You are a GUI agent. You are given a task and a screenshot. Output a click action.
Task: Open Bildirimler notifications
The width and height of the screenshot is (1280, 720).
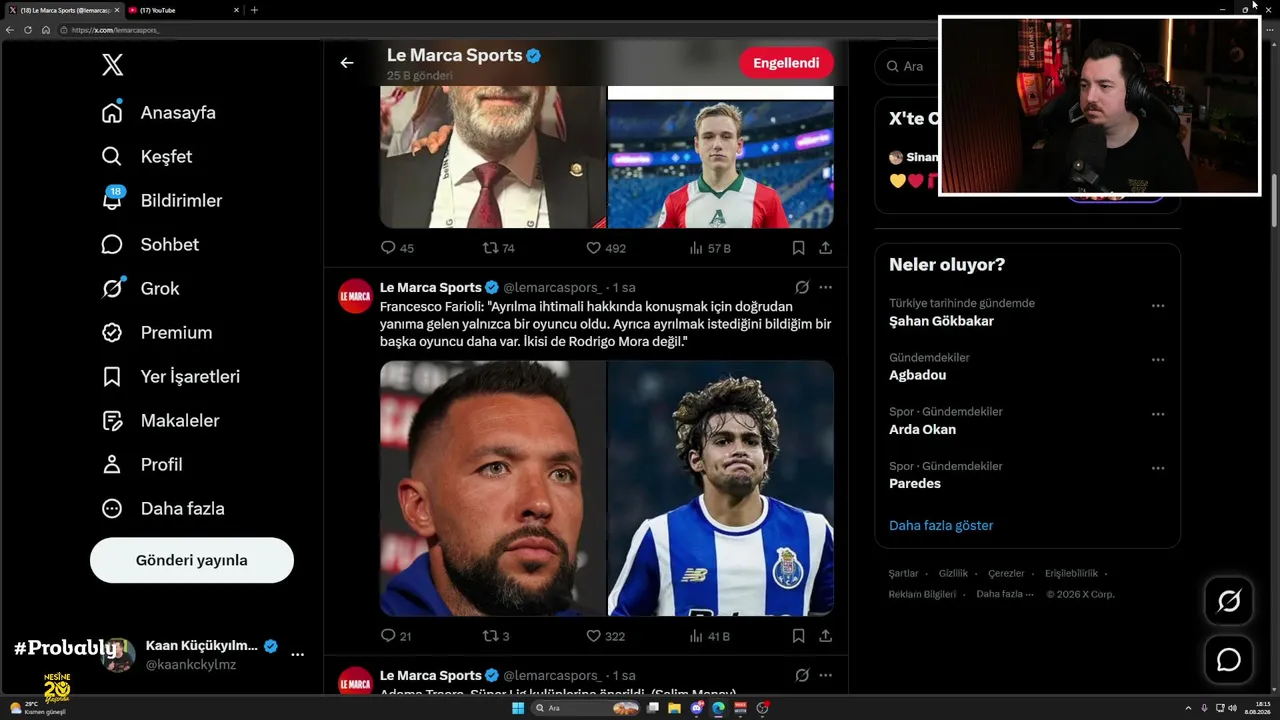162,201
